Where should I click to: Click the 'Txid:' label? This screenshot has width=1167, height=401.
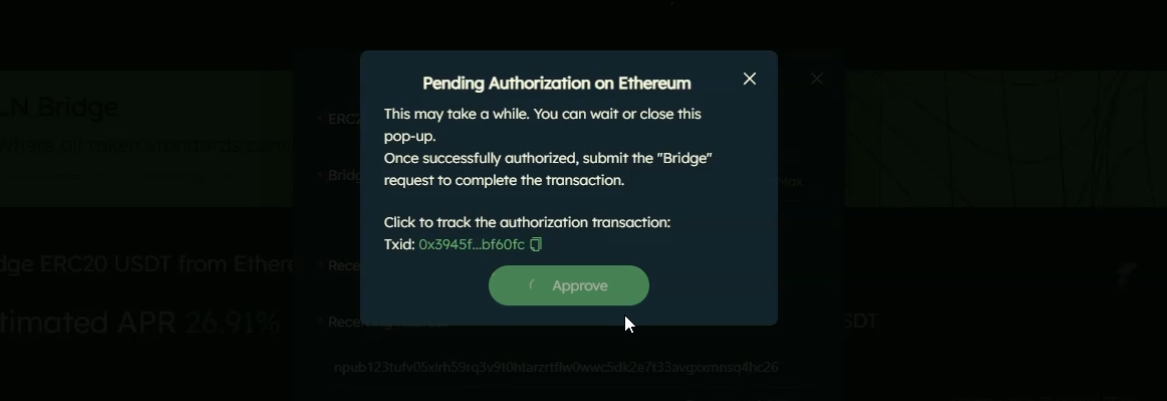pos(399,244)
